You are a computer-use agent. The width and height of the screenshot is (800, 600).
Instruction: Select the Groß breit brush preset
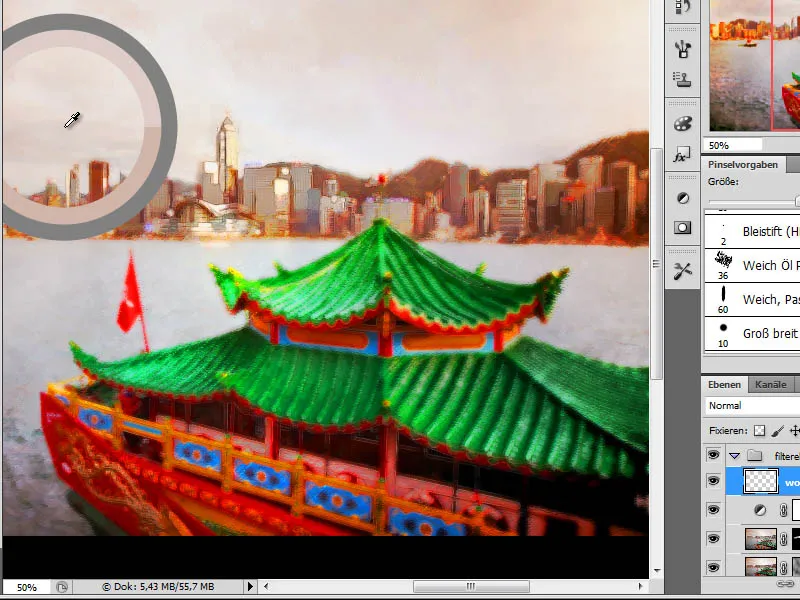click(x=752, y=334)
